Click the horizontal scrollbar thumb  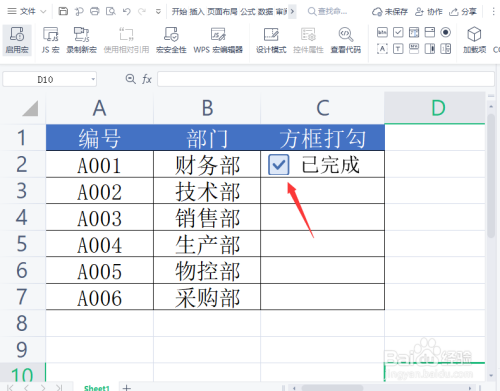pyautogui.click(x=332, y=388)
